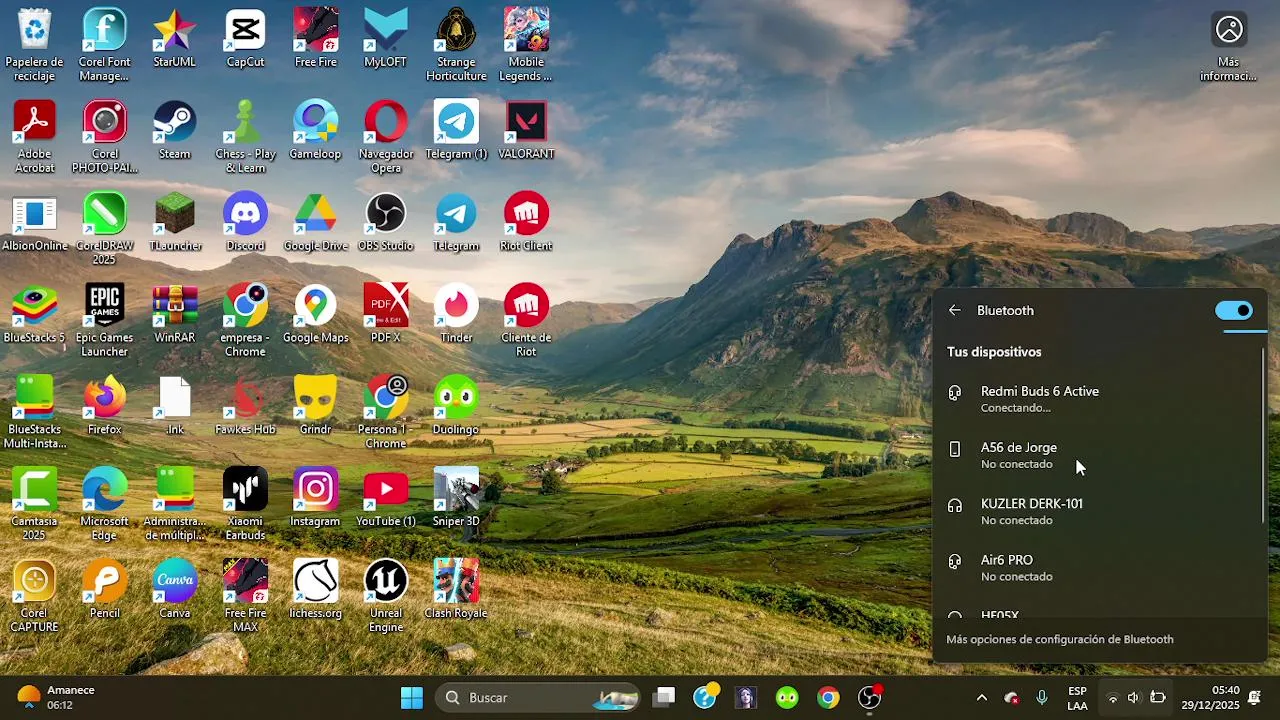The height and width of the screenshot is (720, 1280).
Task: Click the microphone icon in system tray
Action: pyautogui.click(x=1042, y=697)
